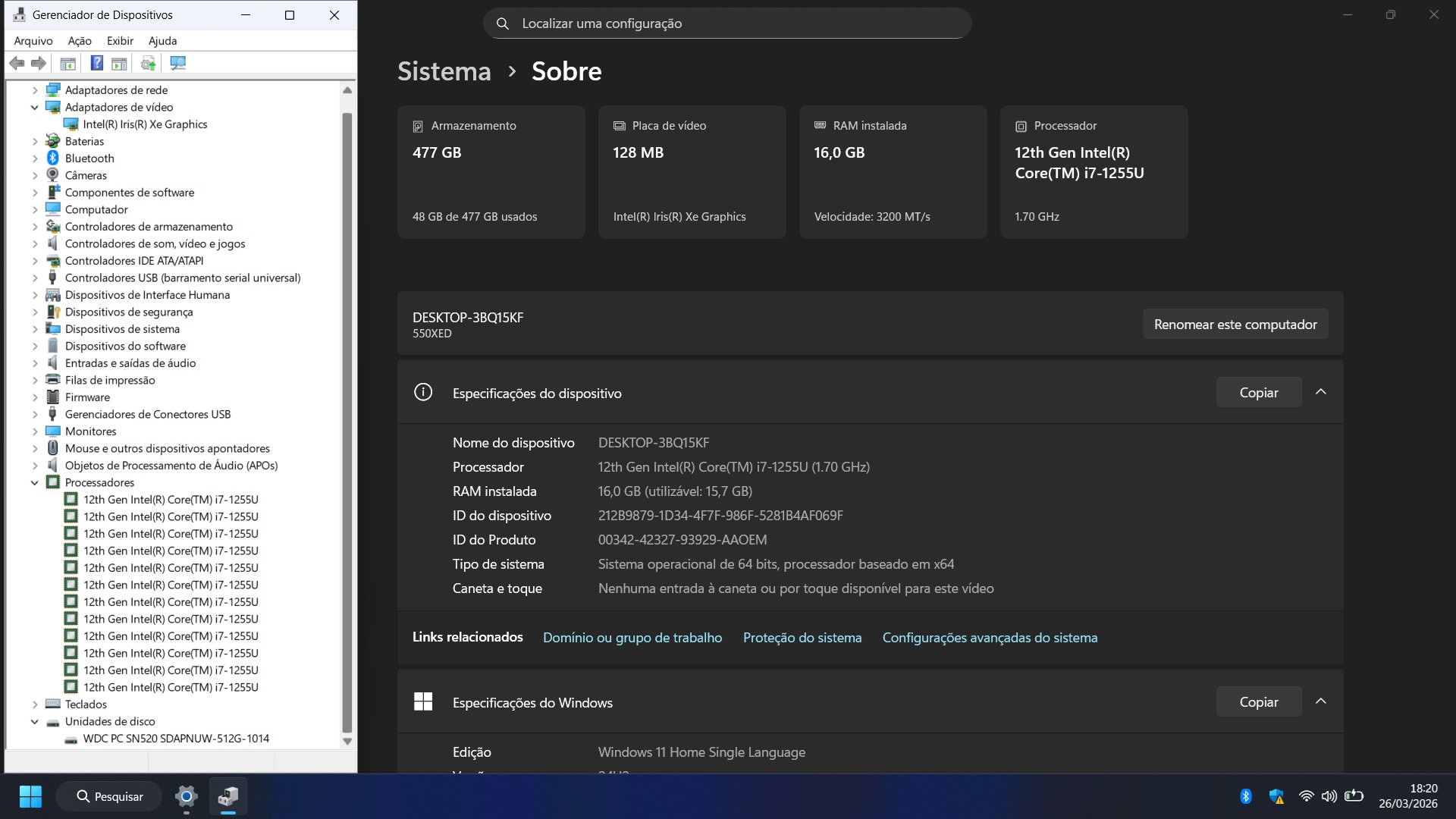Click the Windows logo beside Especificações do Windows
The image size is (1456, 819).
[x=423, y=701]
